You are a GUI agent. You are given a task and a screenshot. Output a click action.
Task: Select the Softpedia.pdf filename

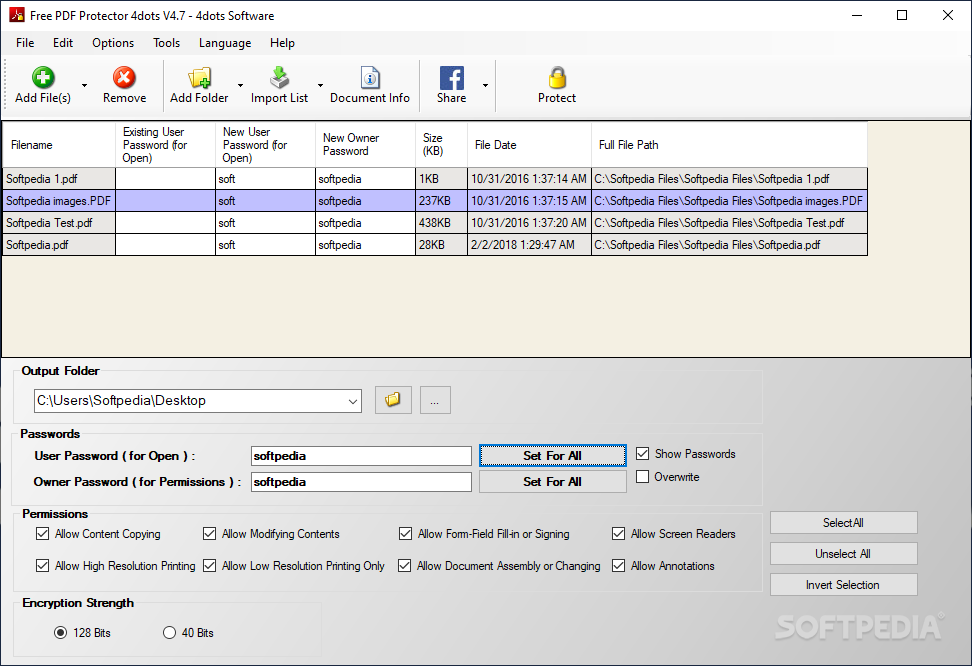(58, 245)
